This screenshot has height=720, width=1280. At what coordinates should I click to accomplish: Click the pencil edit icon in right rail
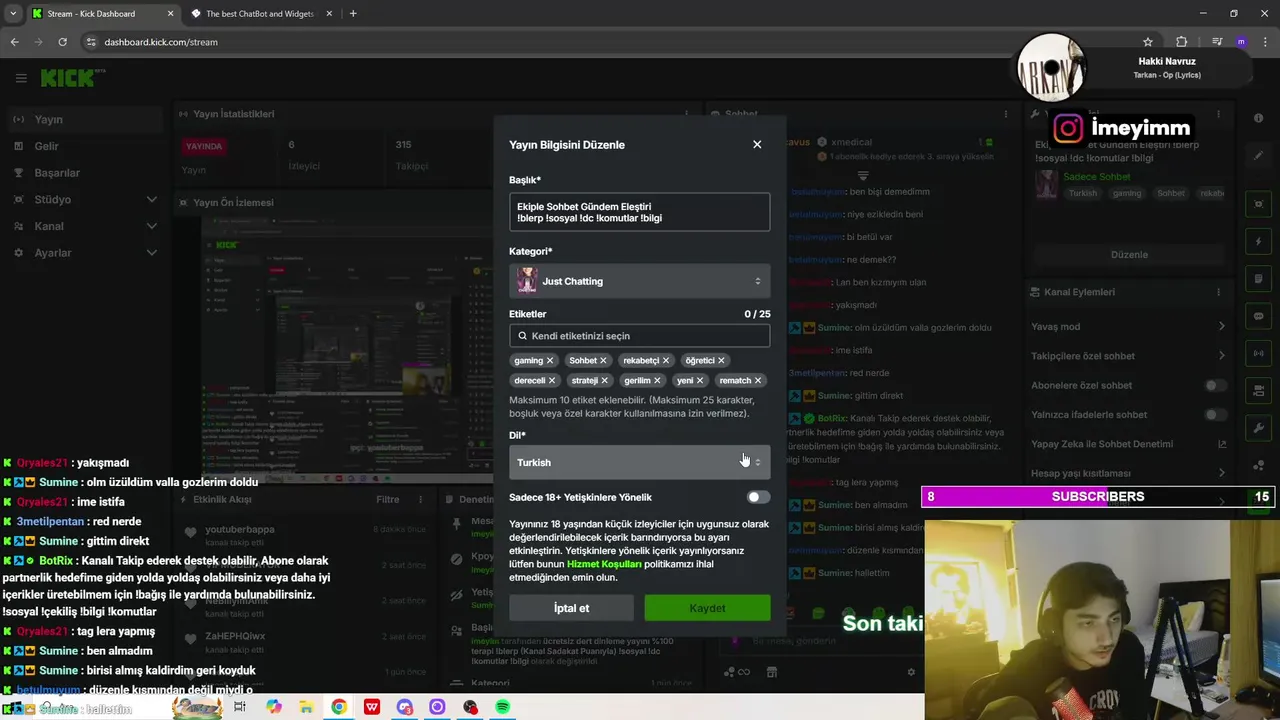(1258, 155)
